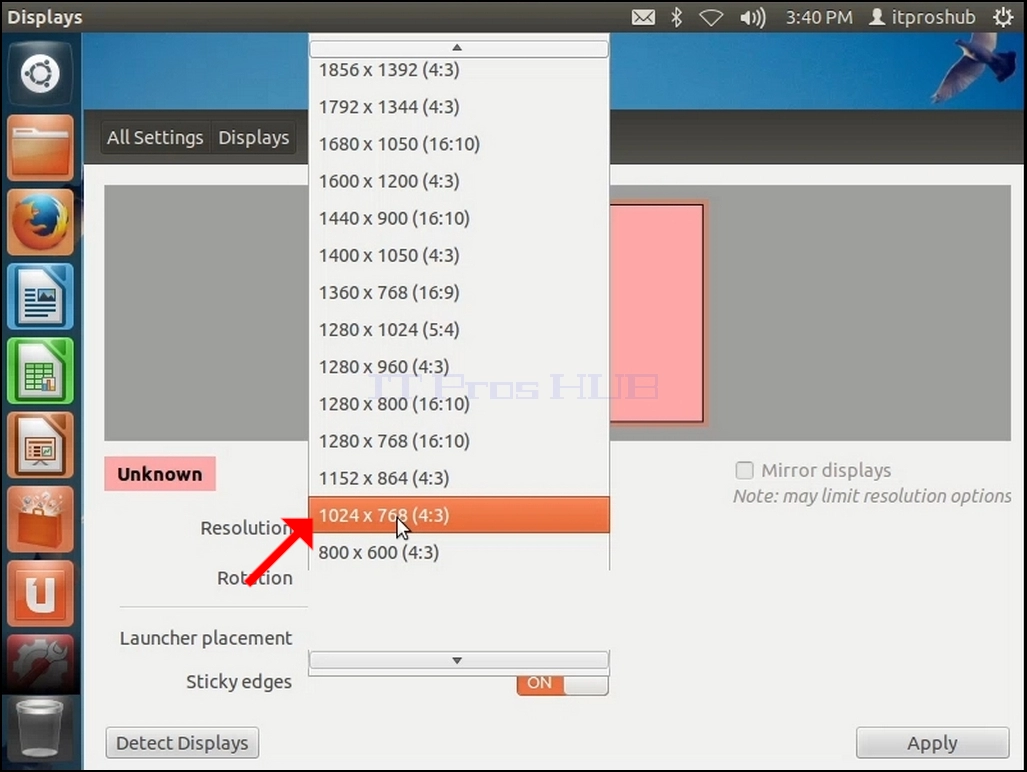Open the sound volume indicator
The image size is (1027, 772).
point(753,18)
